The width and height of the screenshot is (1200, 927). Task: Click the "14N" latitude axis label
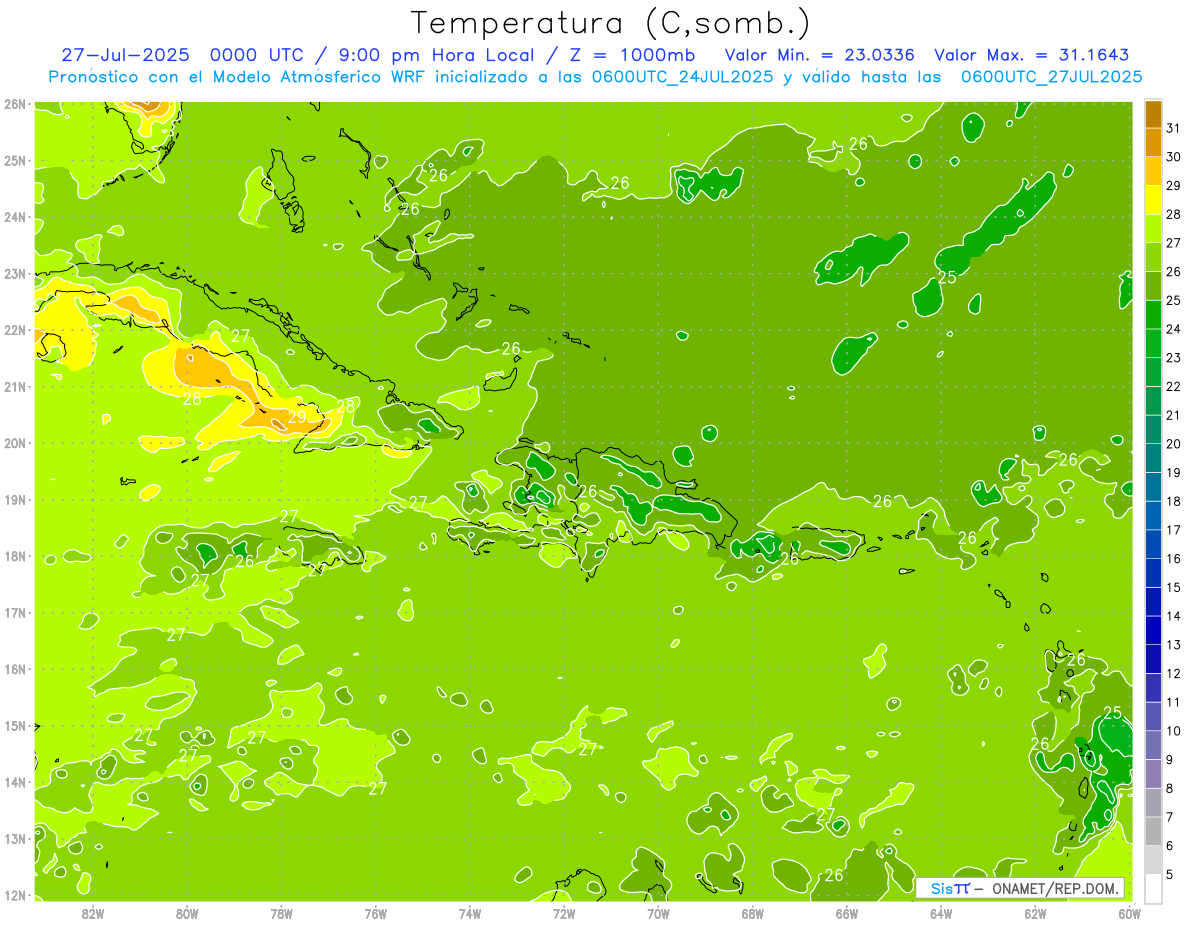coord(14,782)
